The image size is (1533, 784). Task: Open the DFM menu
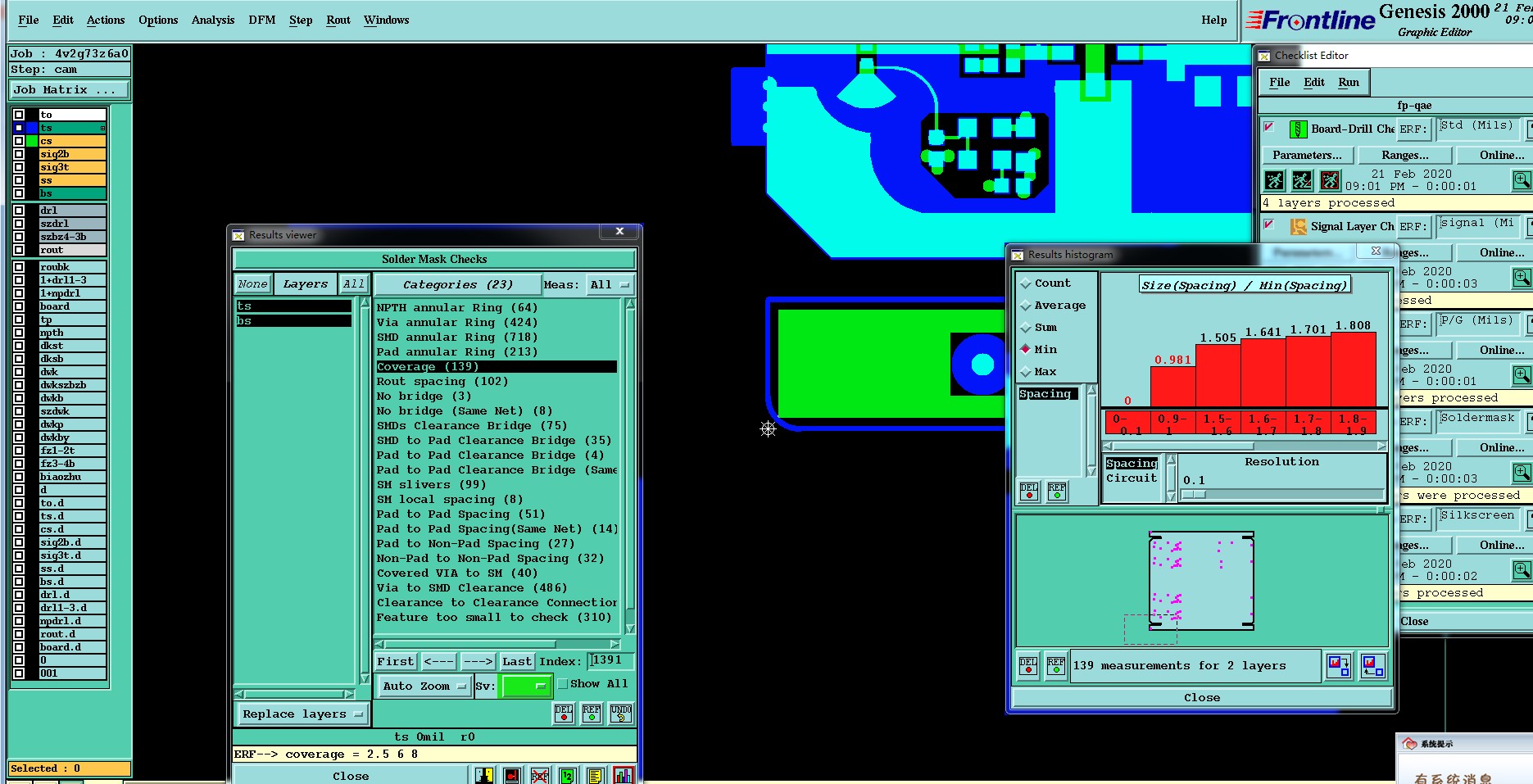point(262,20)
